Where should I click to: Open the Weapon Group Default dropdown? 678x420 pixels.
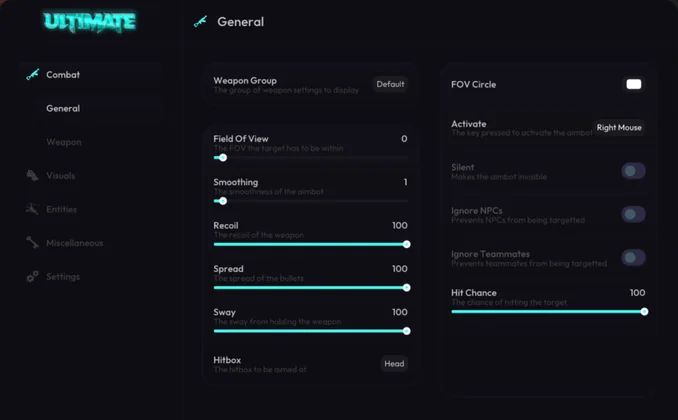click(390, 84)
